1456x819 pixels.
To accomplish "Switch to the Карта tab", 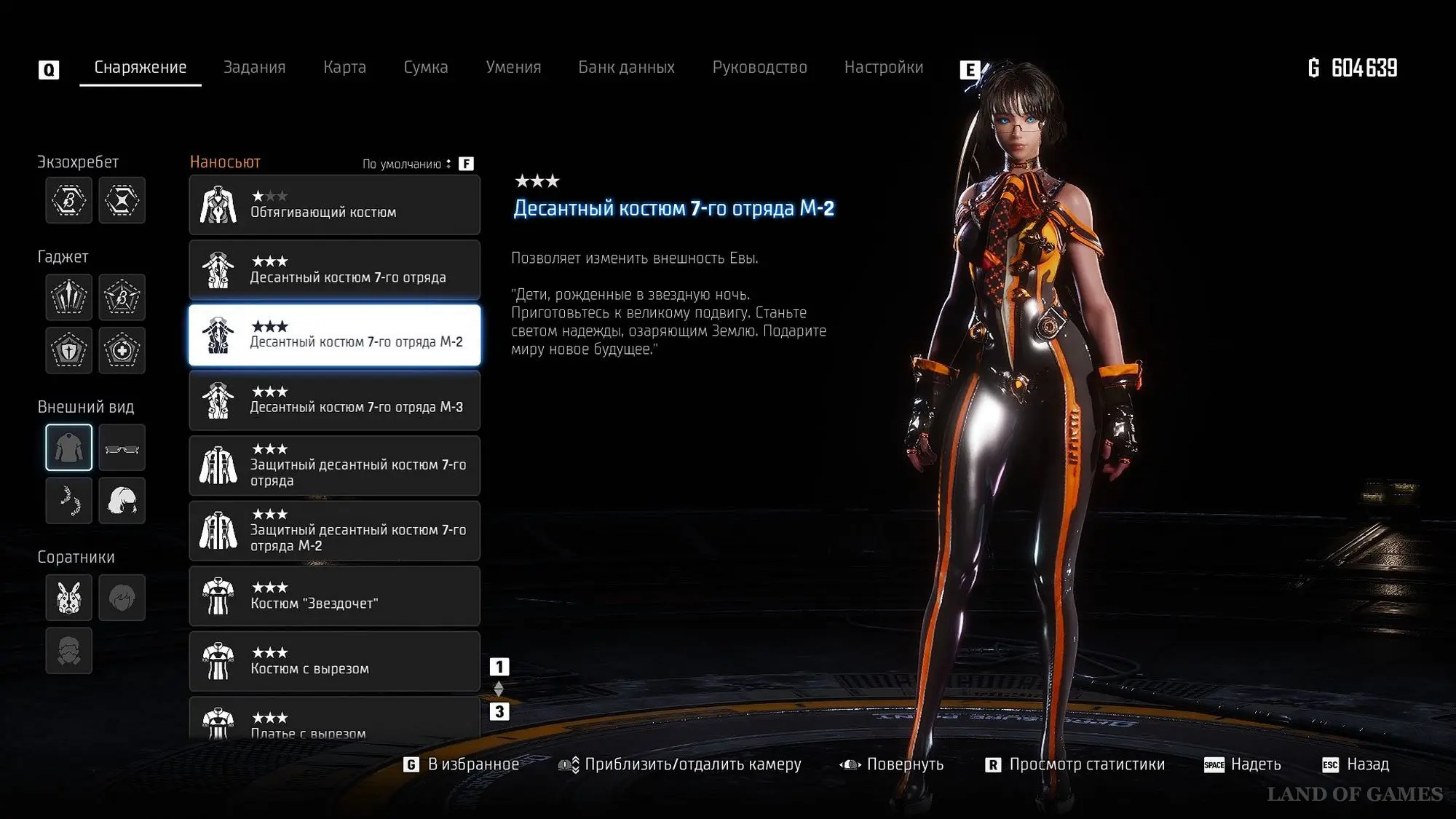I will tap(344, 67).
